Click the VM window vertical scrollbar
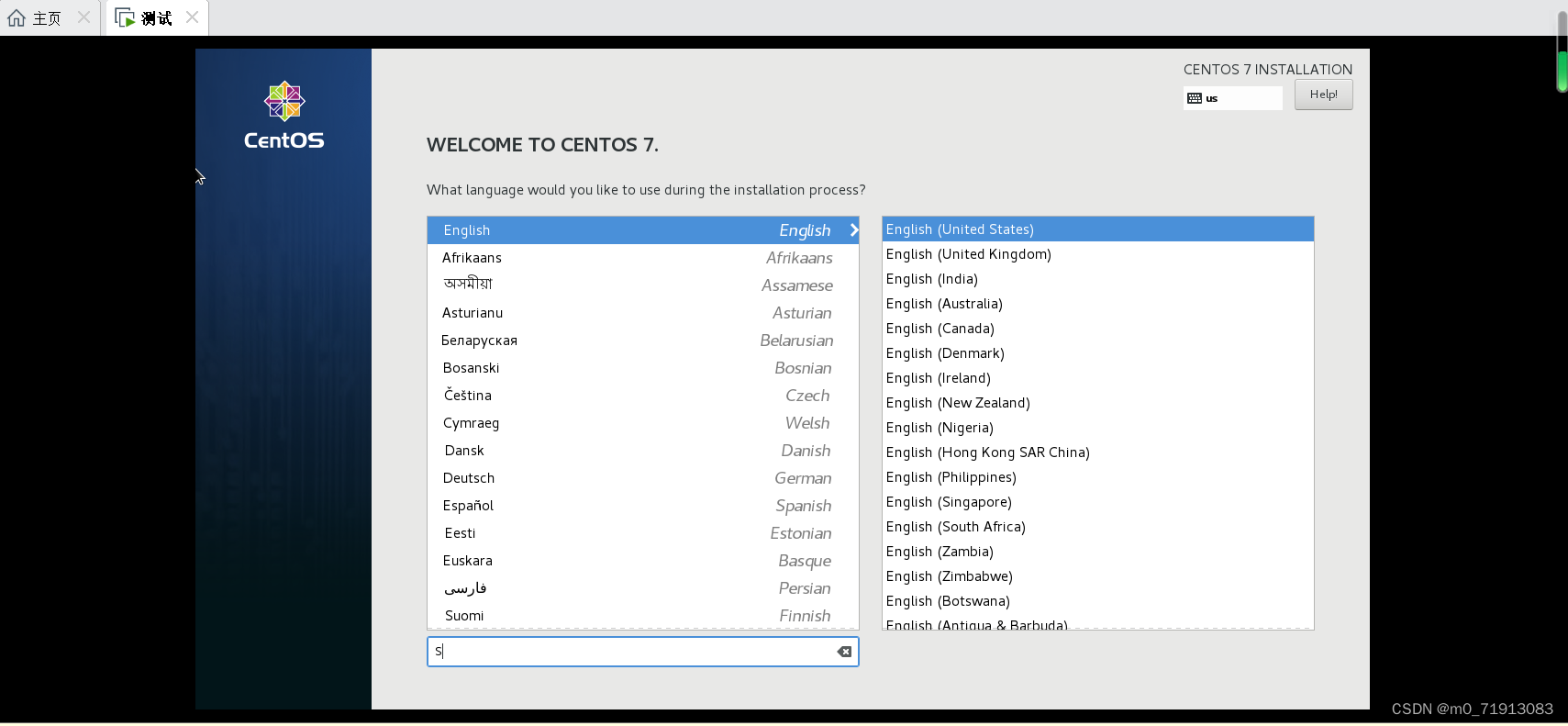Screen dimensions: 1568x726 point(1562,51)
